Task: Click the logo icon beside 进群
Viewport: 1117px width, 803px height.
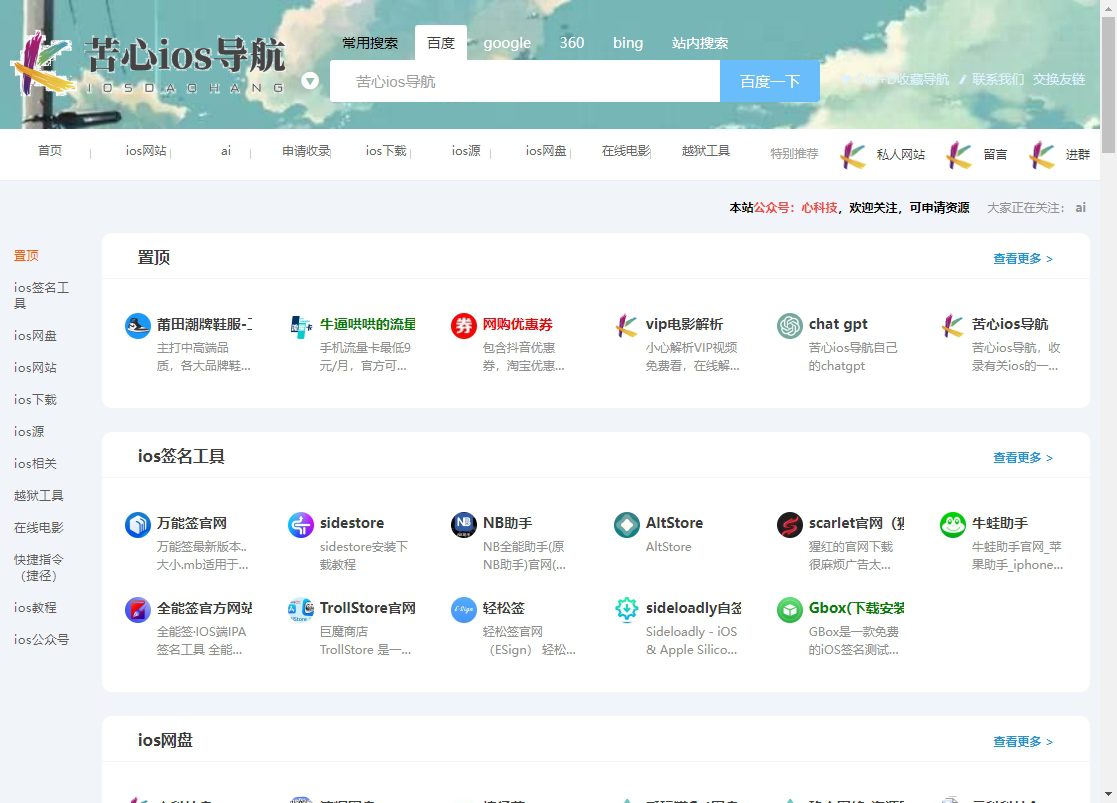Action: point(1042,155)
